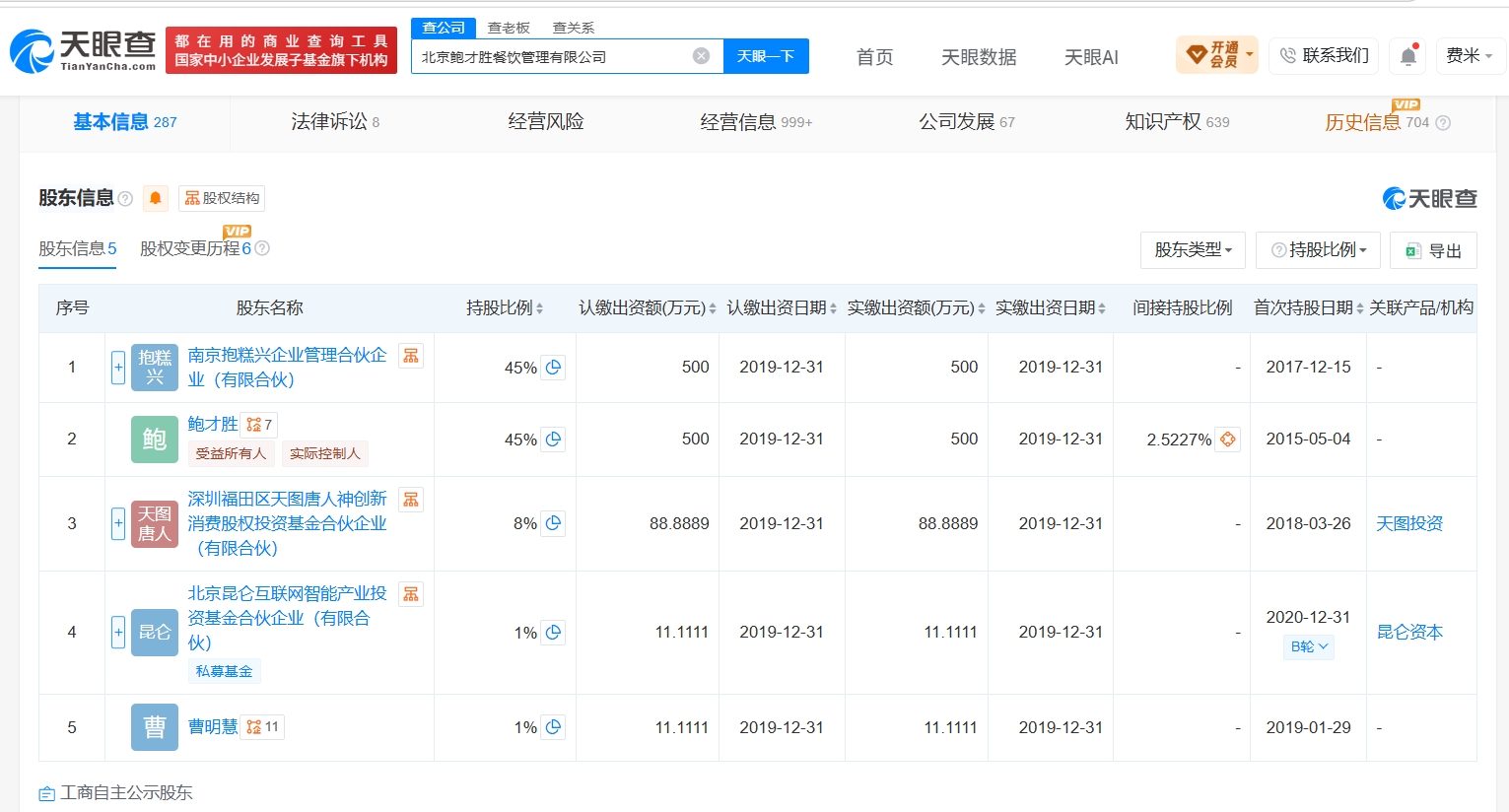Click the 7 related-companies badge next to 鲍才胜

pos(259,425)
